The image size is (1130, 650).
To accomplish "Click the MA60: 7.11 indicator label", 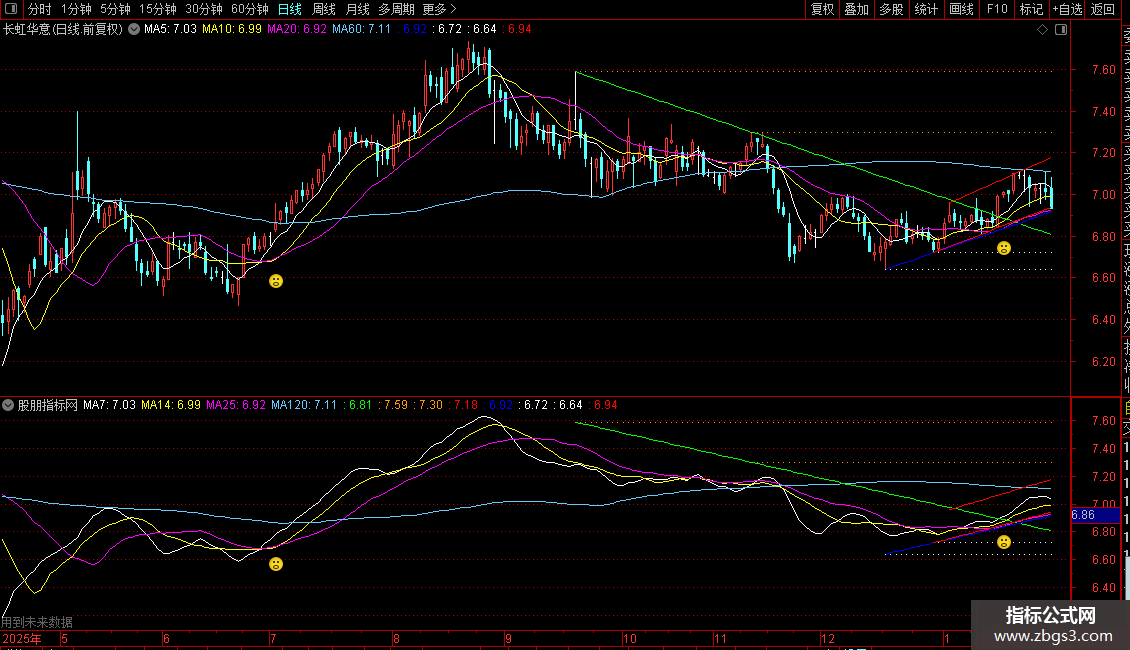I will (361, 29).
